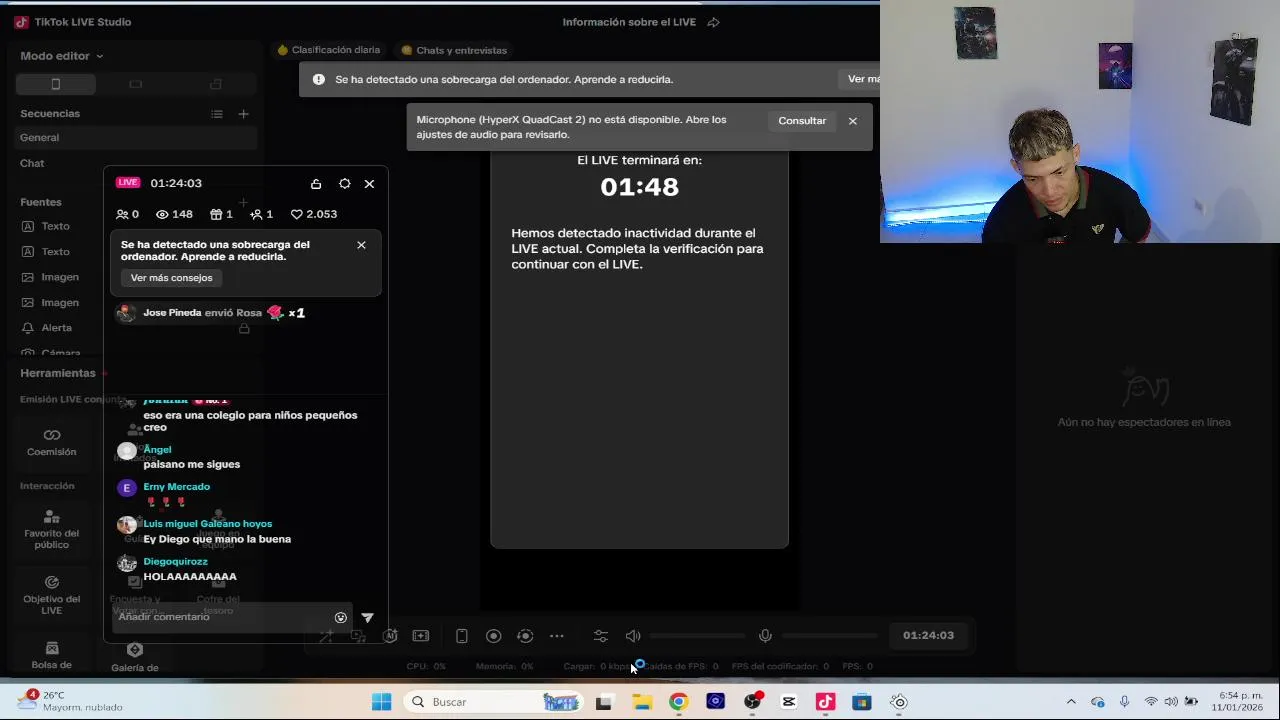Open CapCut from the taskbar
Screen dimensions: 1280x720
pyautogui.click(x=788, y=702)
